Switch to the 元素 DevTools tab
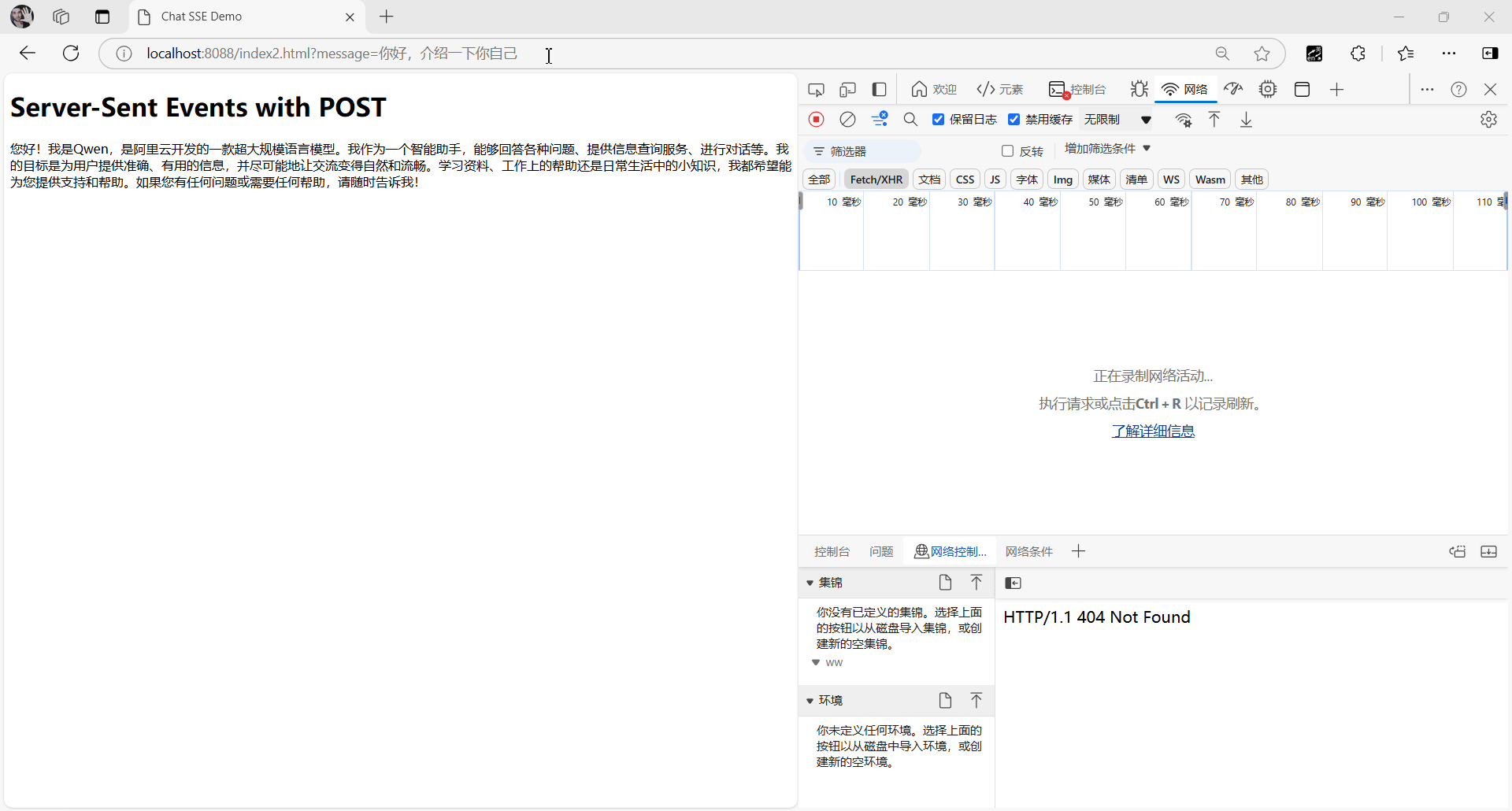This screenshot has width=1512, height=811. pos(1000,90)
